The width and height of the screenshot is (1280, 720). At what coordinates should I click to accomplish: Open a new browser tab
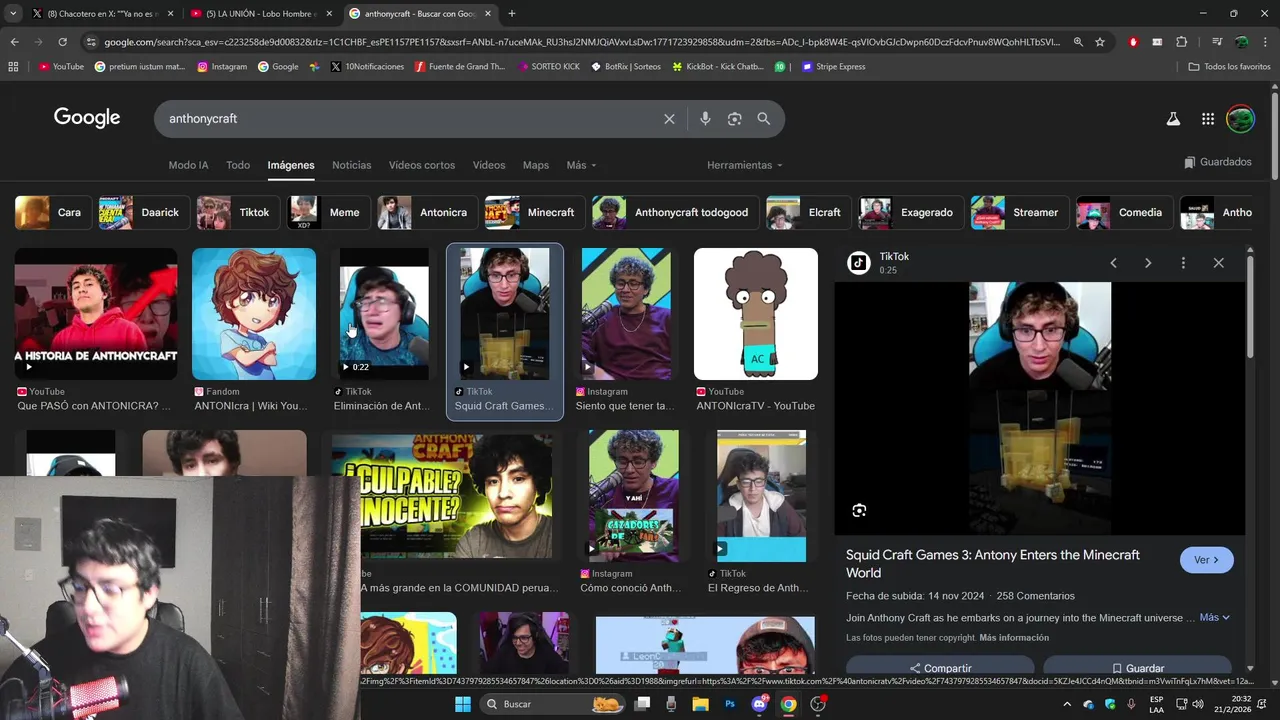512,14
